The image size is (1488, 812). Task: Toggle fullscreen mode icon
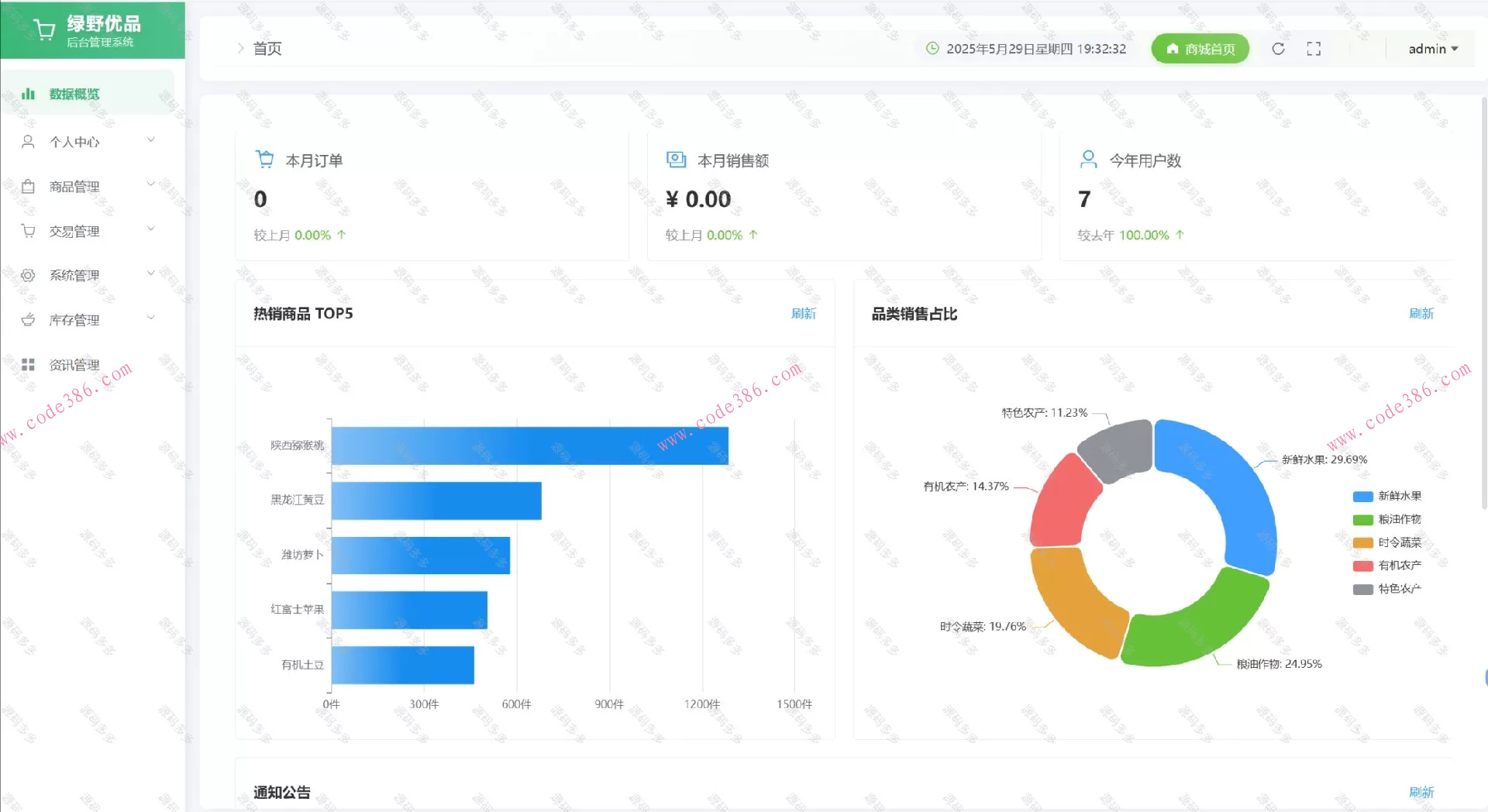[1314, 49]
